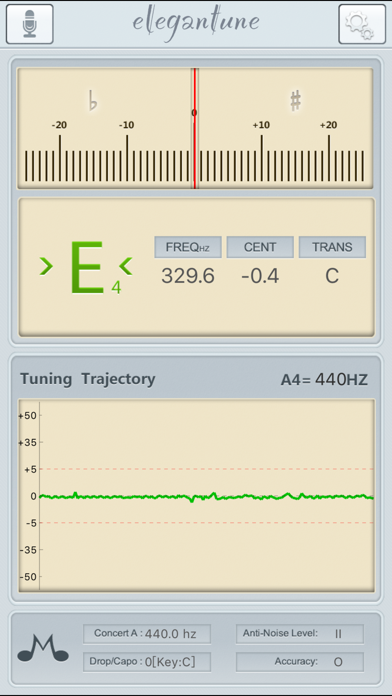Click the +5 label on trajectory graph

[x=30, y=469]
